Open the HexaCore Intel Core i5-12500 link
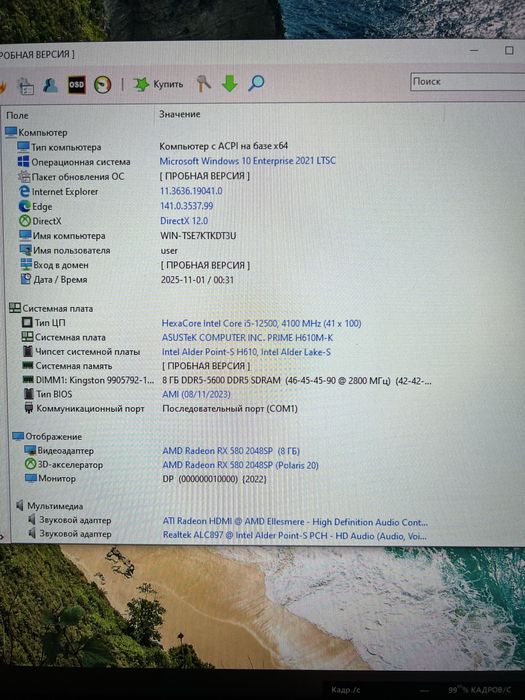The height and width of the screenshot is (700, 525). pyautogui.click(x=261, y=323)
